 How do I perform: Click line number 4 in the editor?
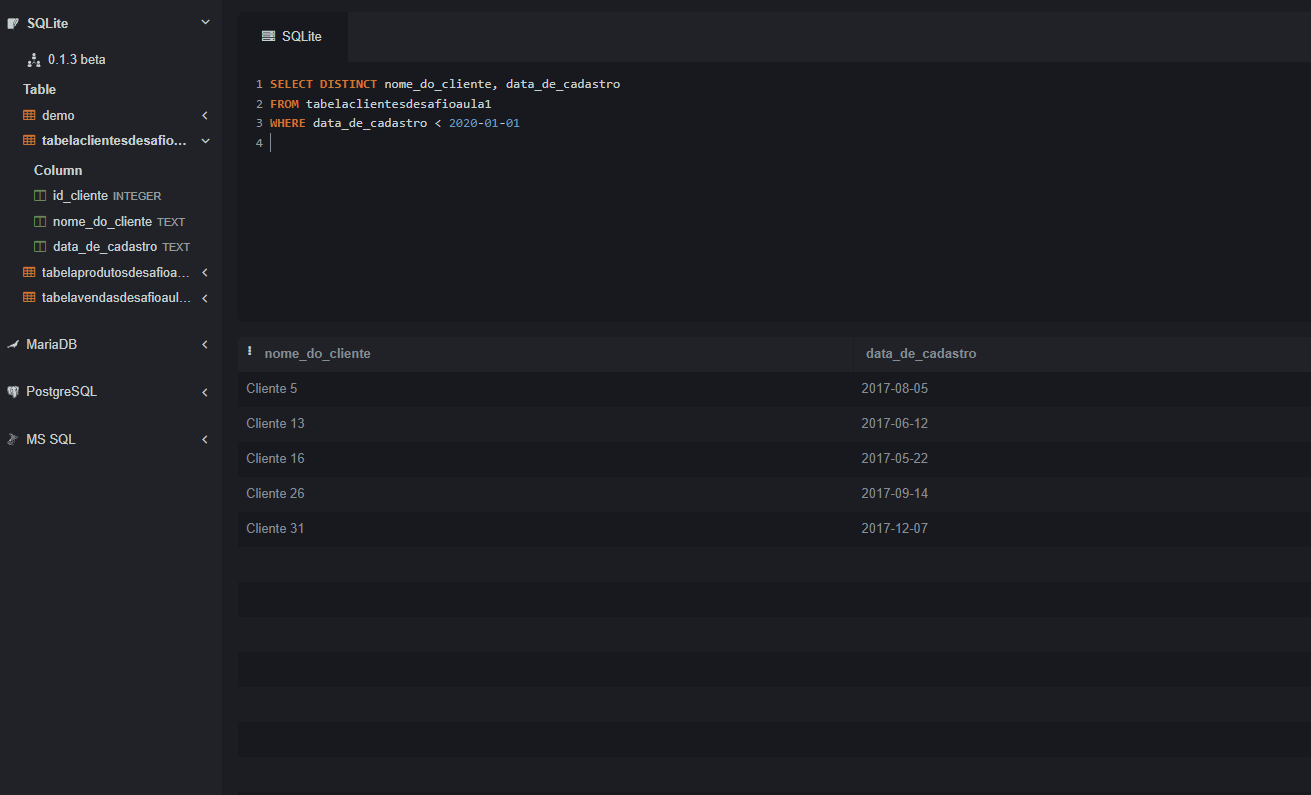pyautogui.click(x=259, y=144)
